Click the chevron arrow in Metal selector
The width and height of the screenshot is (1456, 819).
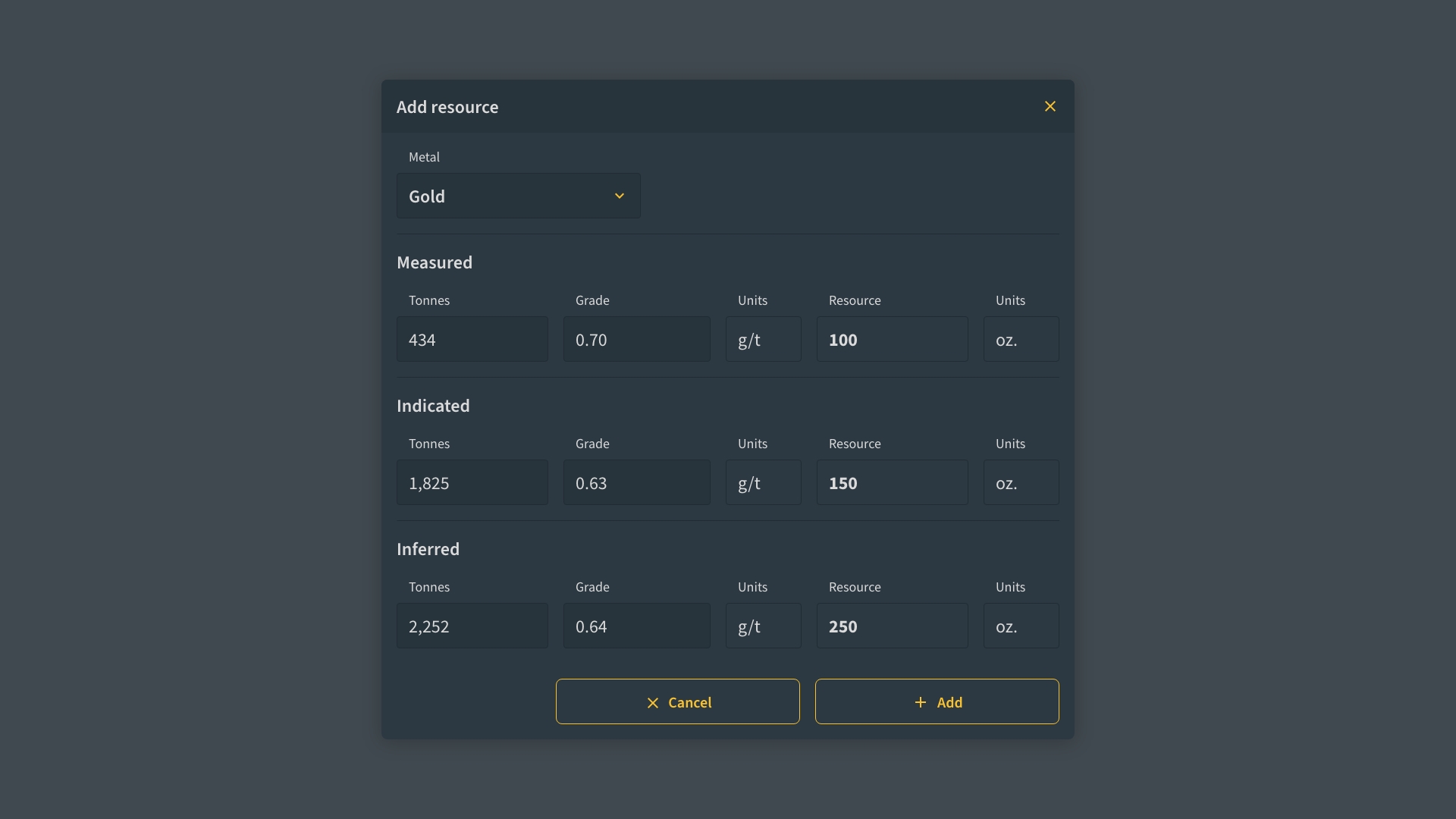tap(619, 196)
